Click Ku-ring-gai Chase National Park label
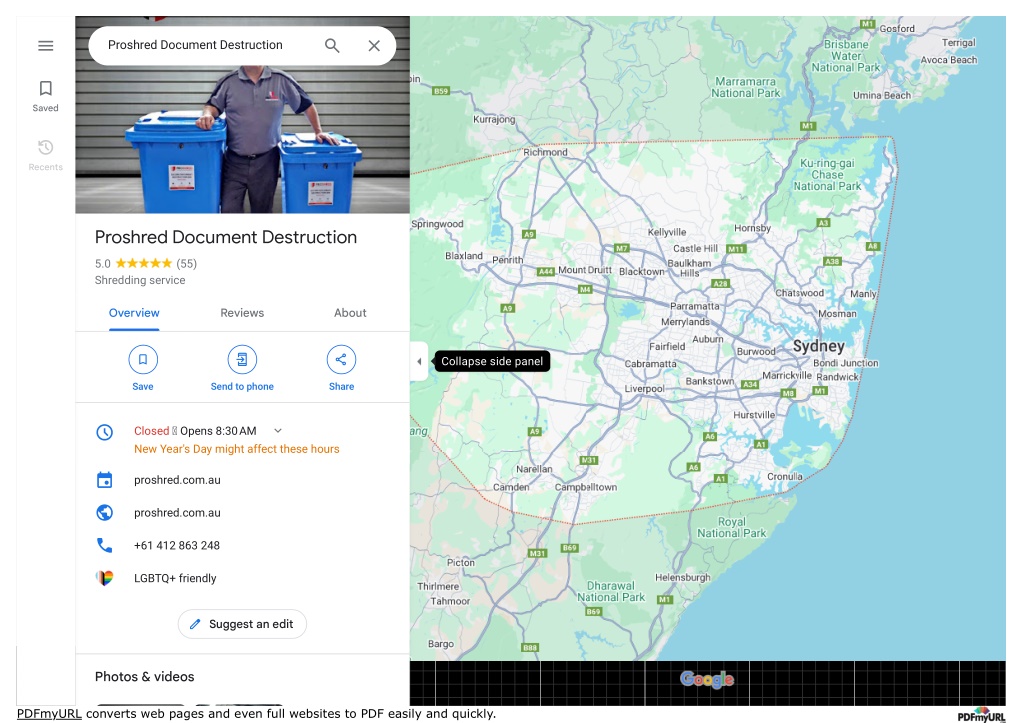The image size is (1023, 723). tap(827, 175)
